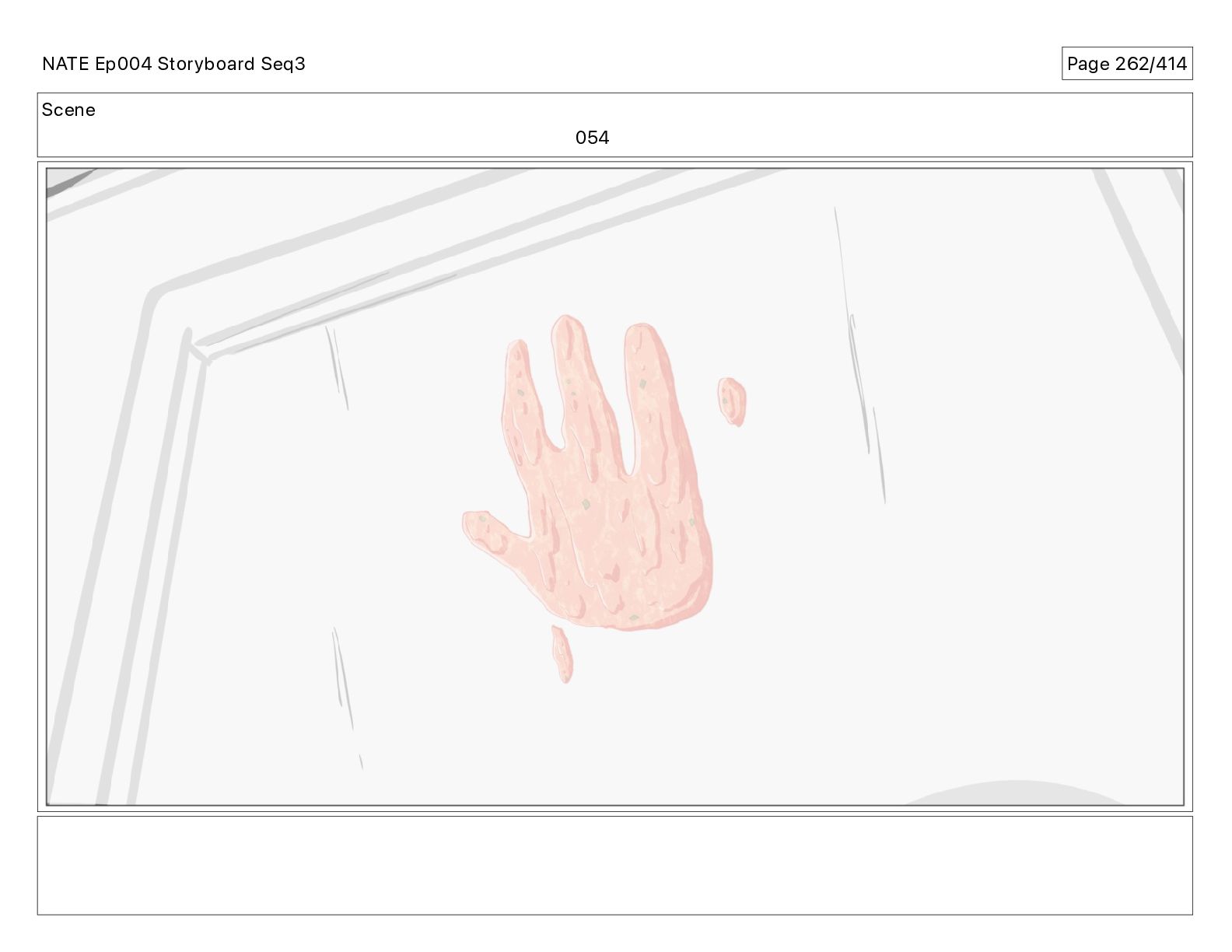Click the empty notes box below the panel

click(x=614, y=865)
